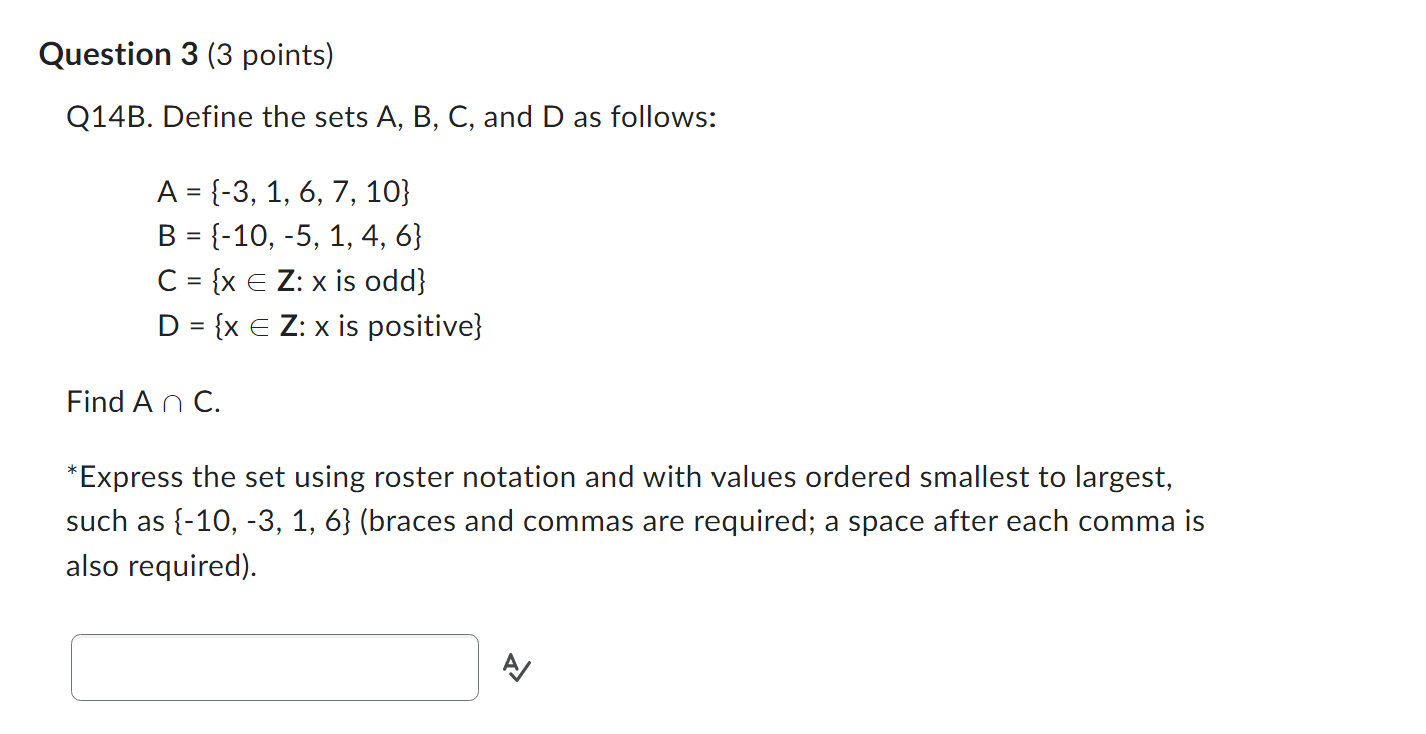Click the Find A ∩ C instruction

coord(141,401)
